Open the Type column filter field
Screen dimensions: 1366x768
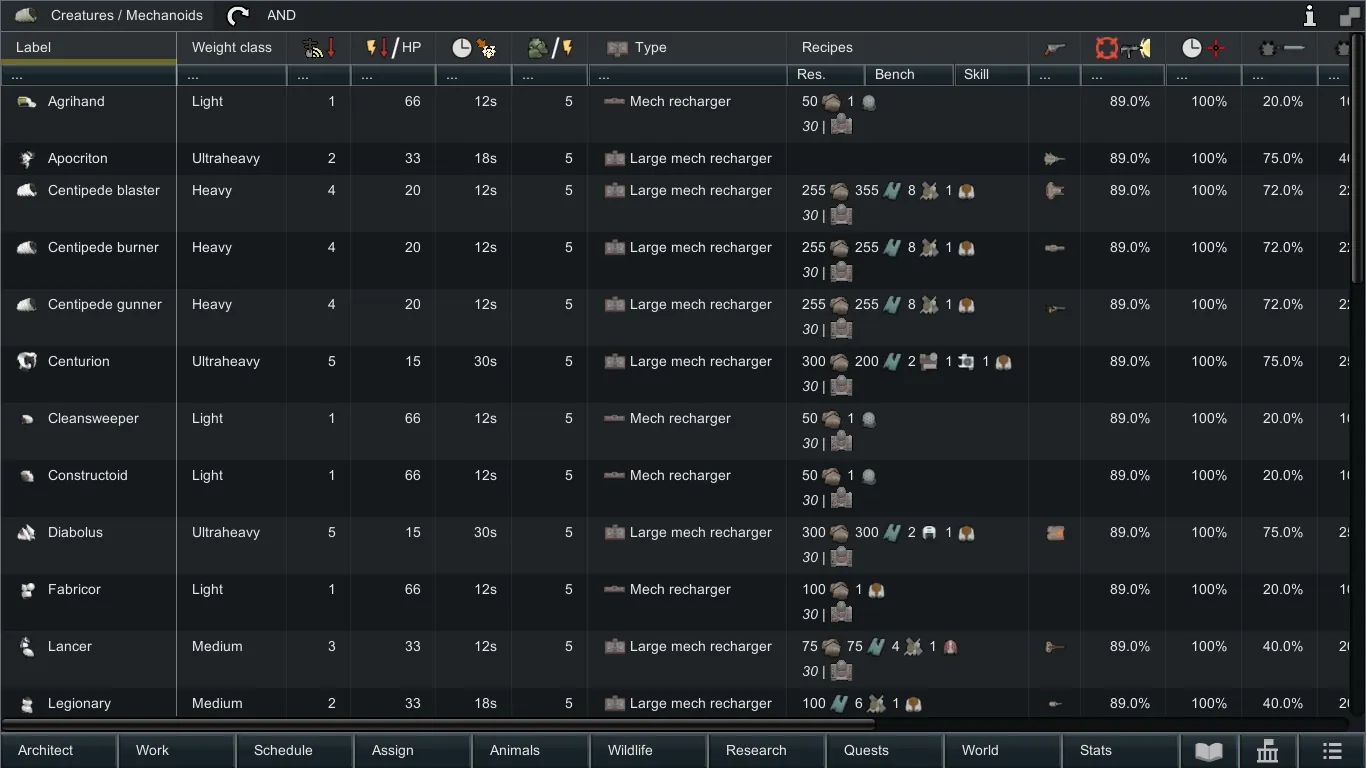687,76
